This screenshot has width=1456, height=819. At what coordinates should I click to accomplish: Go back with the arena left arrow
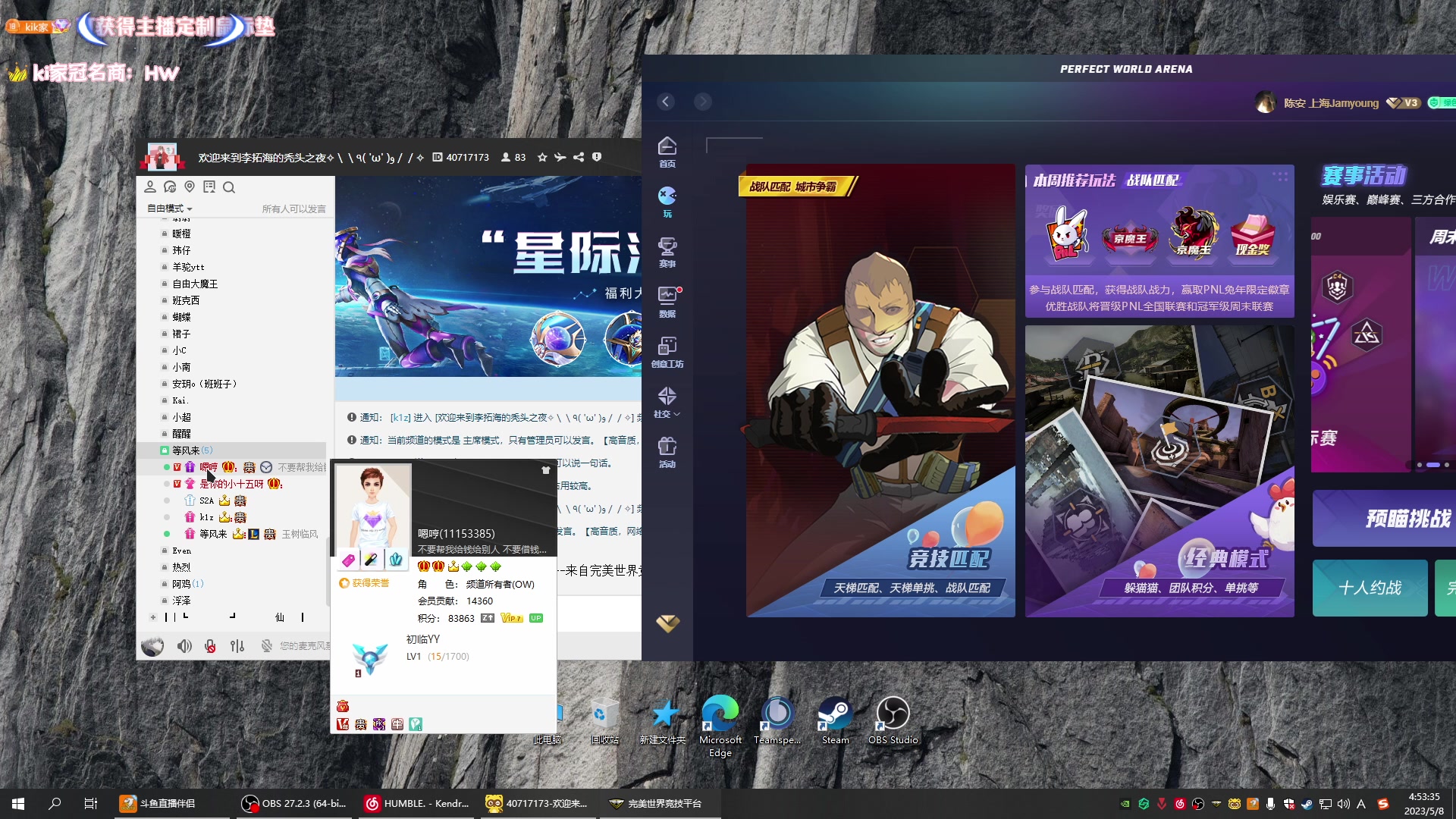pos(666,102)
